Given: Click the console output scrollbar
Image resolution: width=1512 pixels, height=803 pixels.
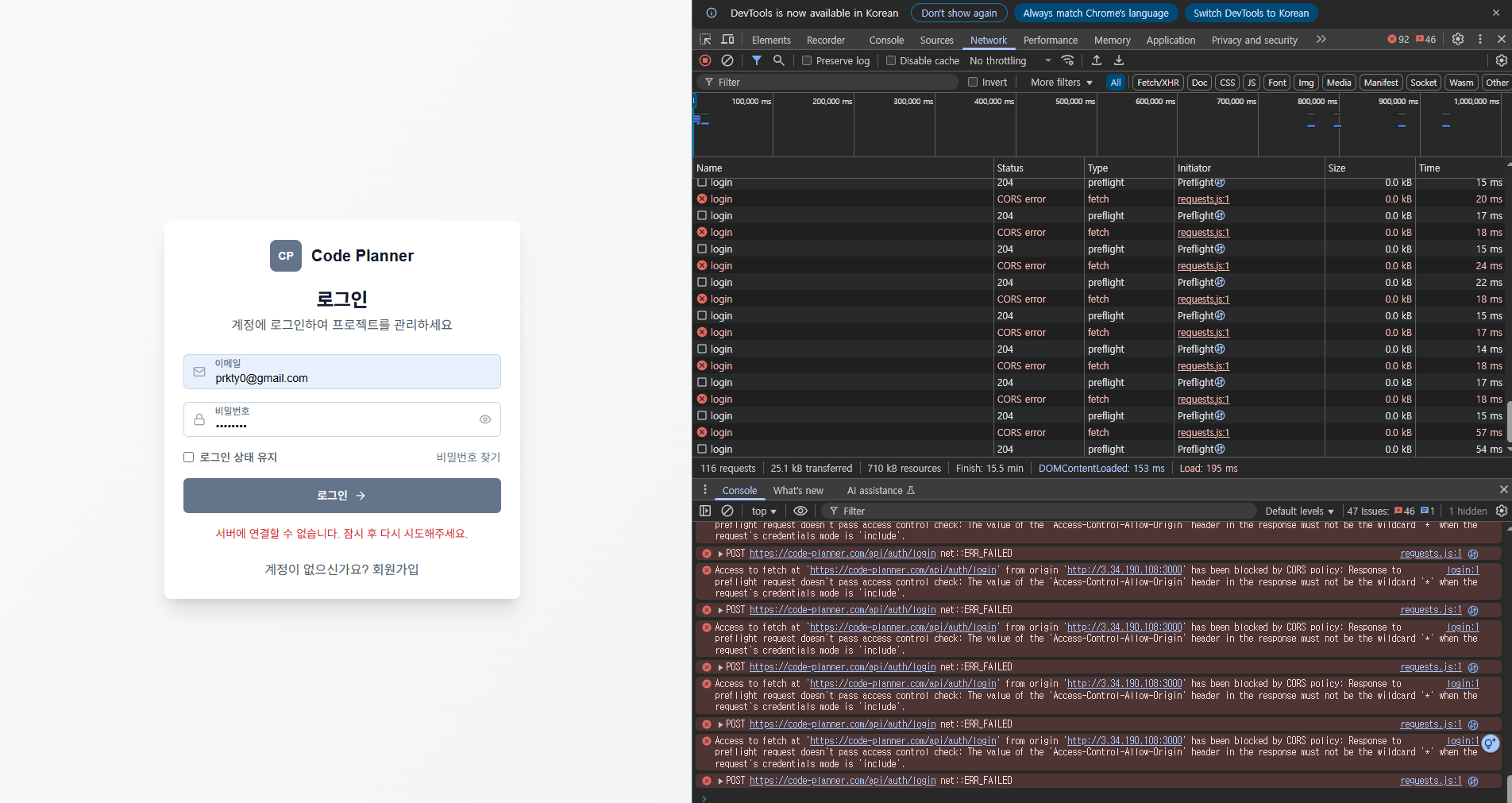Looking at the screenshot, I should [1509, 789].
